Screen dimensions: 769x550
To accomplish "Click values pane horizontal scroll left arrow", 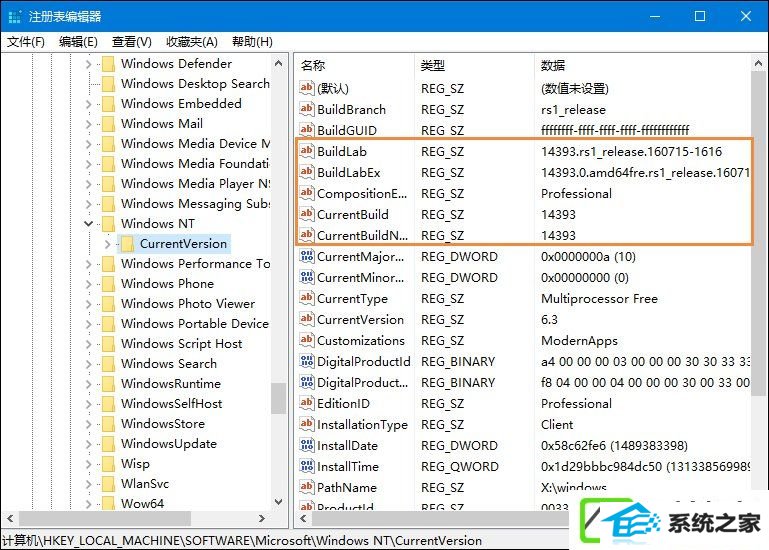I will coord(304,518).
